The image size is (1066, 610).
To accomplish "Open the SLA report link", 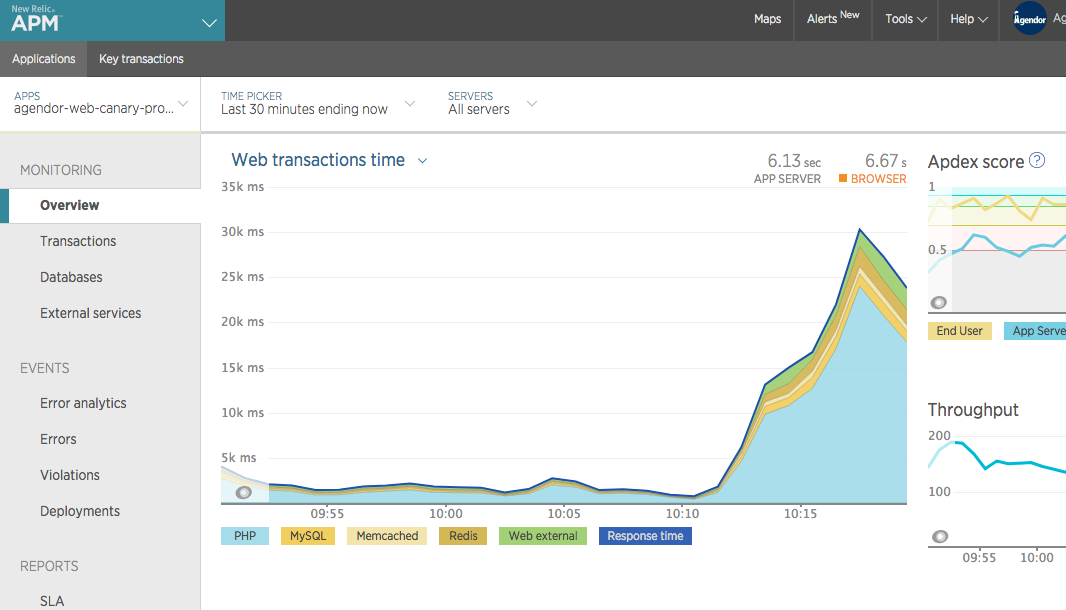I will pos(52,601).
